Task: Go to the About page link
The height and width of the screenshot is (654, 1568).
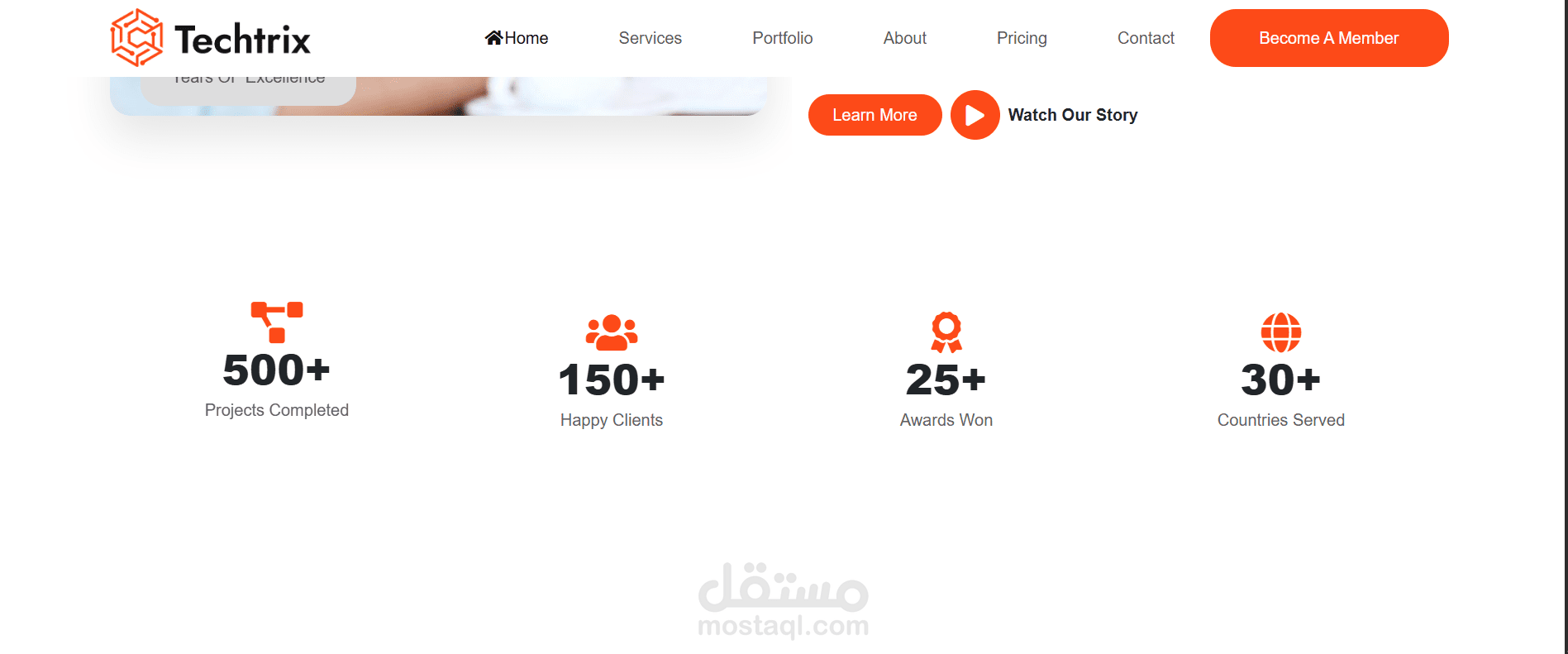Action: 905,38
